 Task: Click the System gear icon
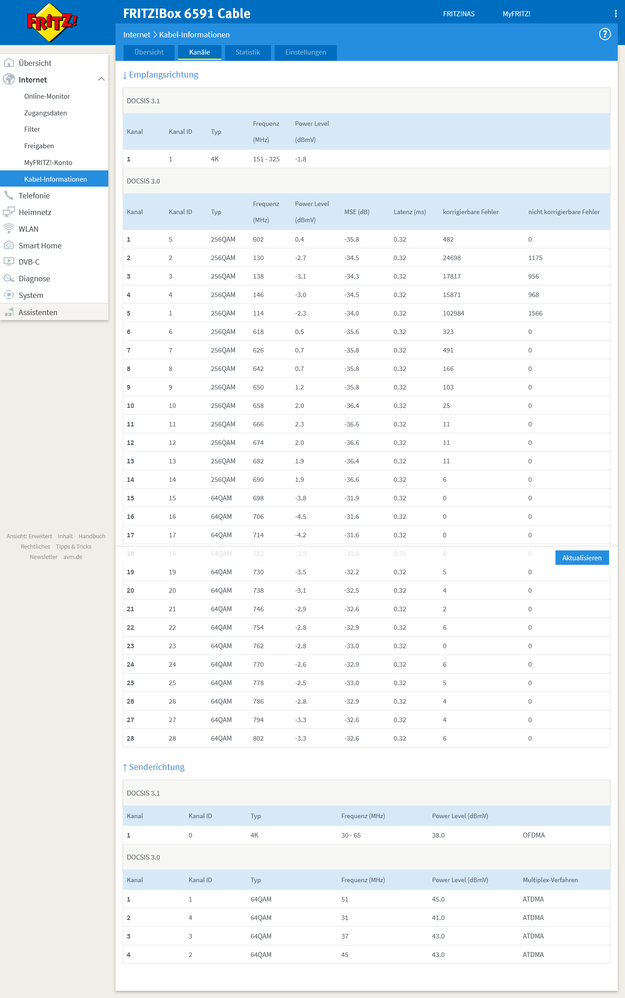click(9, 295)
